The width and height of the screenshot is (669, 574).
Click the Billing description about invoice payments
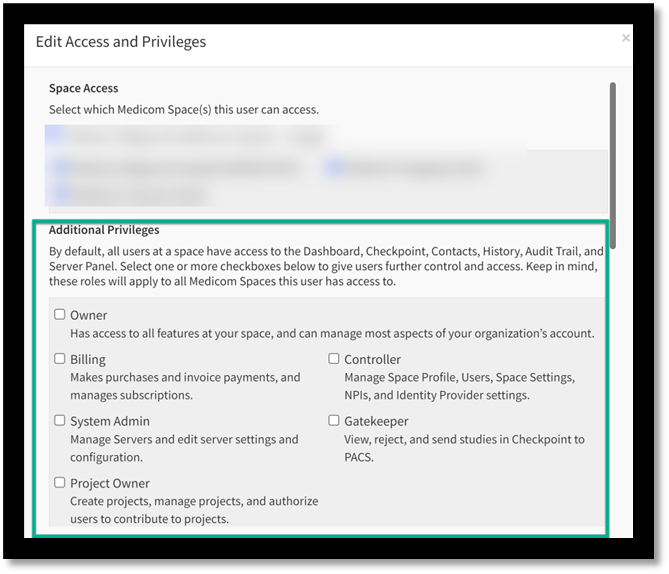[x=185, y=385]
